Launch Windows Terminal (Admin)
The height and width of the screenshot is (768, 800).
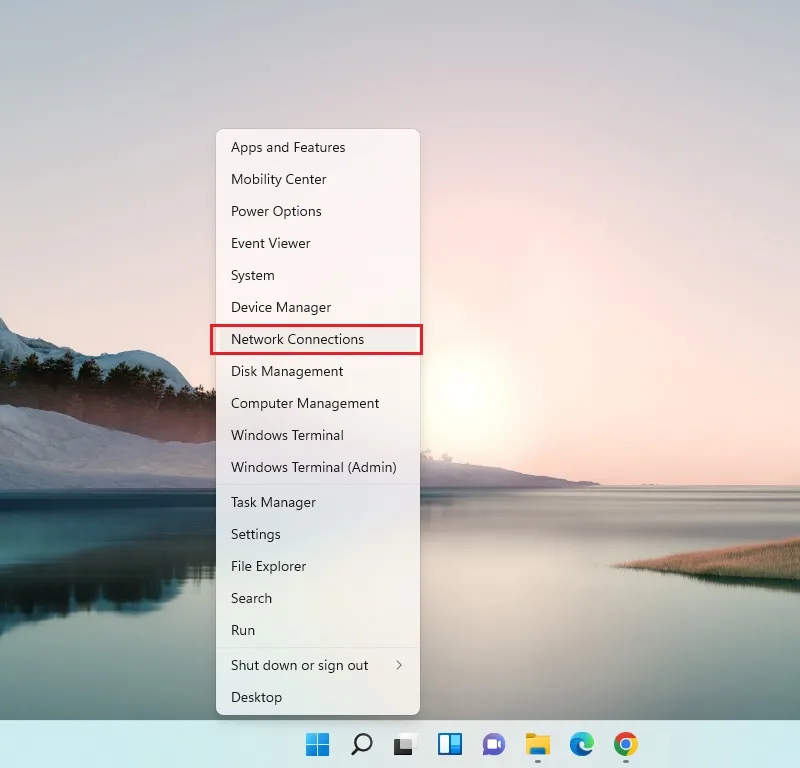(x=318, y=467)
